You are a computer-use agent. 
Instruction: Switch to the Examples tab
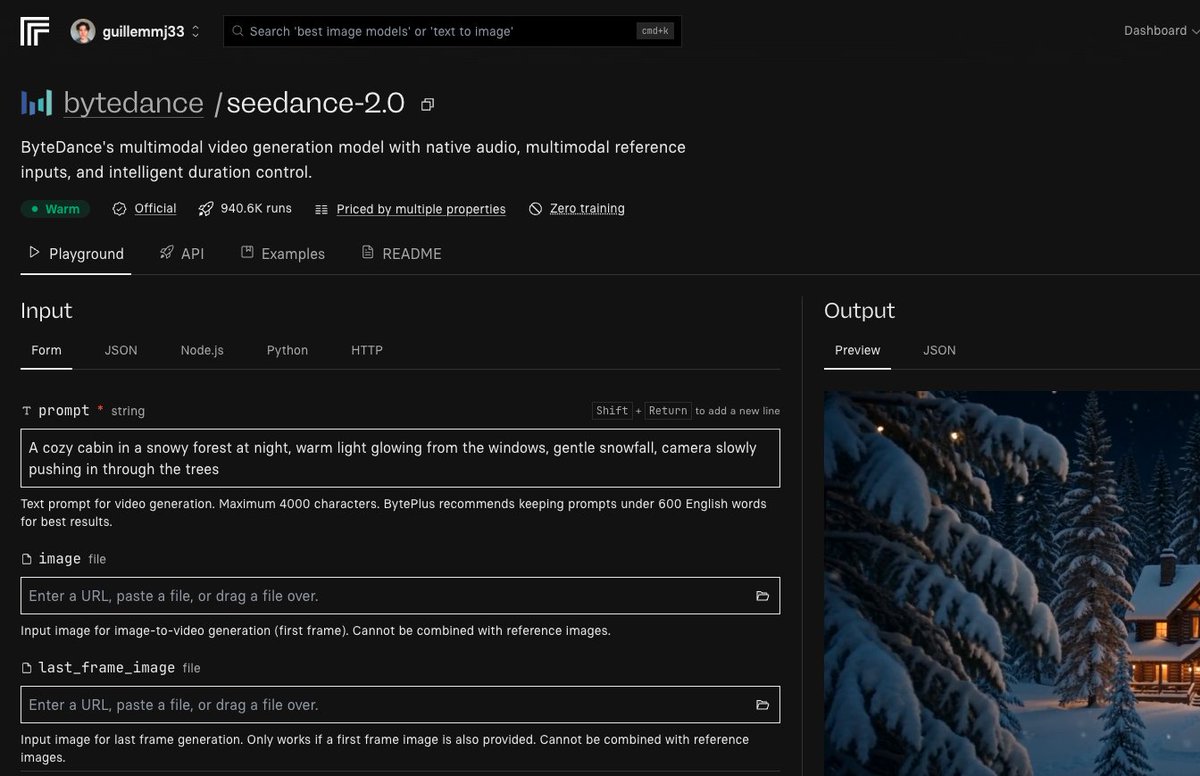click(283, 254)
